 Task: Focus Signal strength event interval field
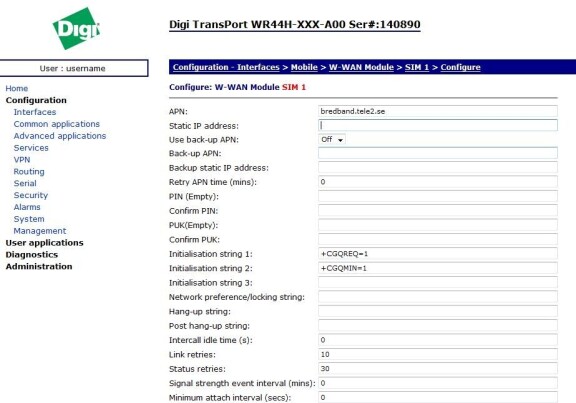438,383
